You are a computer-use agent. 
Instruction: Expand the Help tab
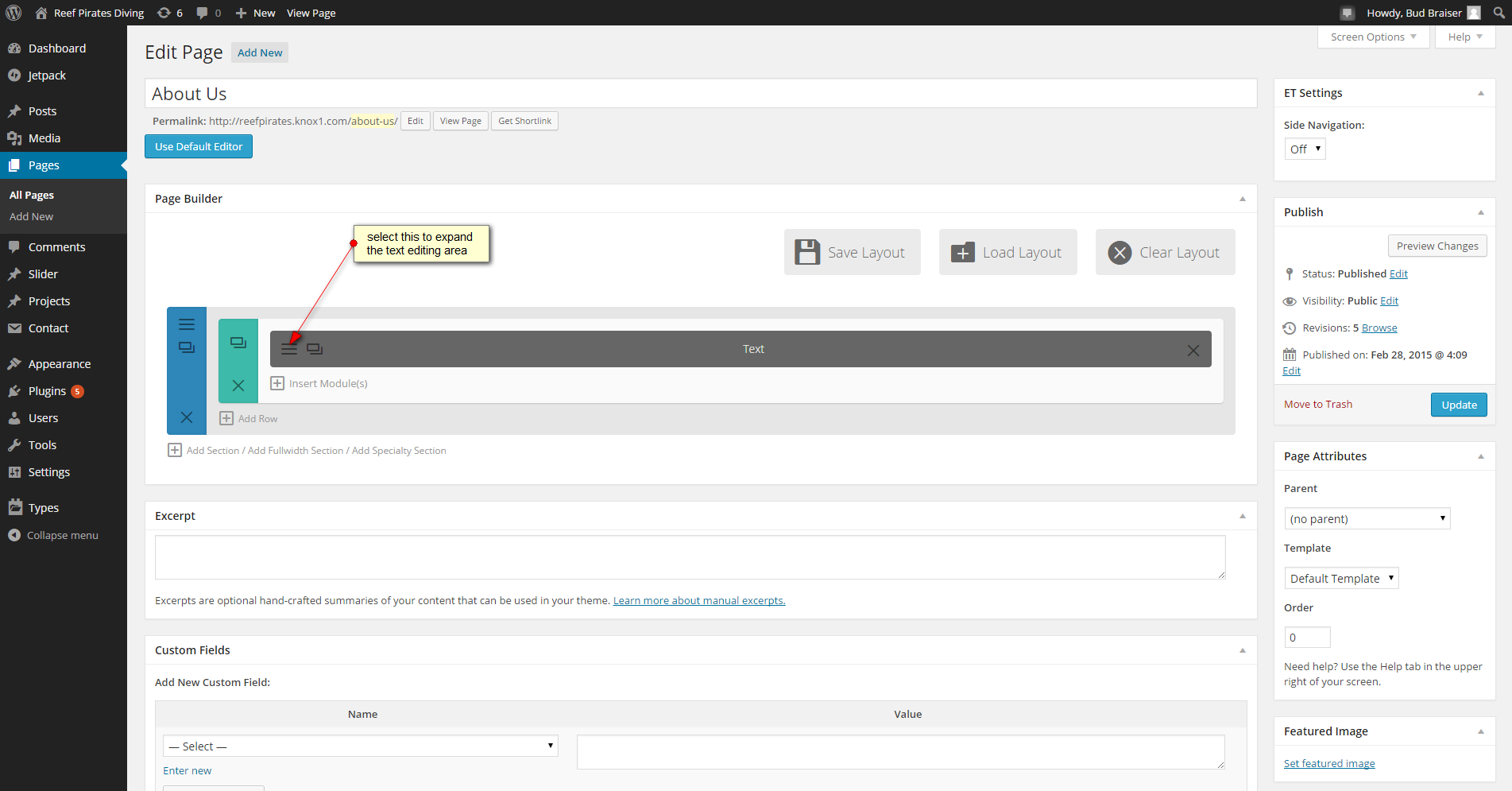[x=1465, y=37]
